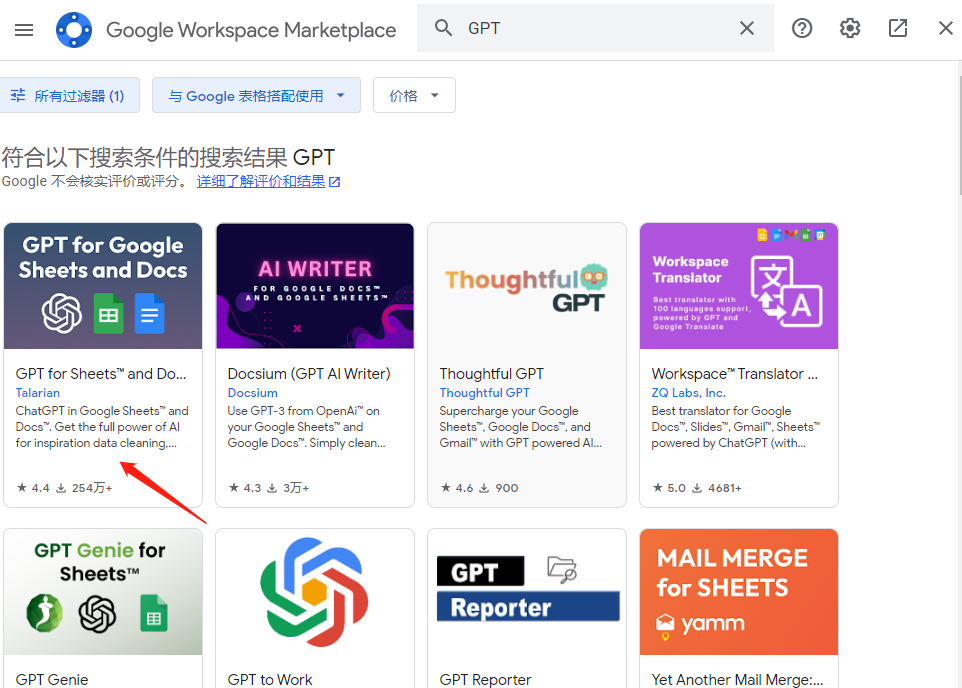This screenshot has width=962, height=688.
Task: Click the Use GPT-3 from OpenAI description
Action: pyautogui.click(x=307, y=427)
